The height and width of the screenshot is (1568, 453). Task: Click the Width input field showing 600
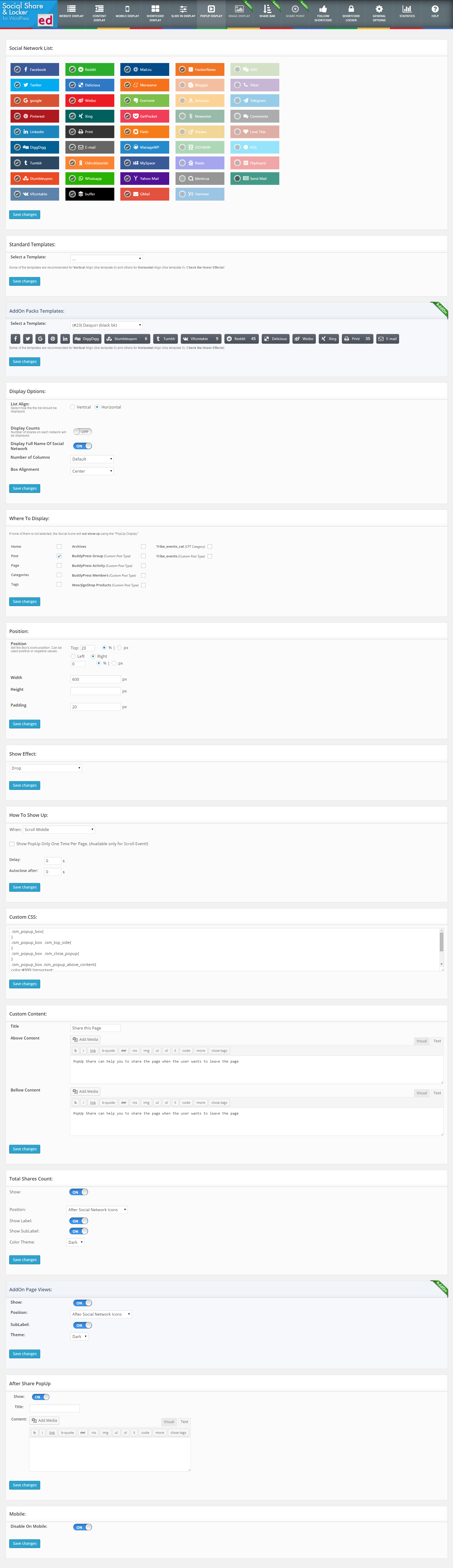click(x=96, y=679)
